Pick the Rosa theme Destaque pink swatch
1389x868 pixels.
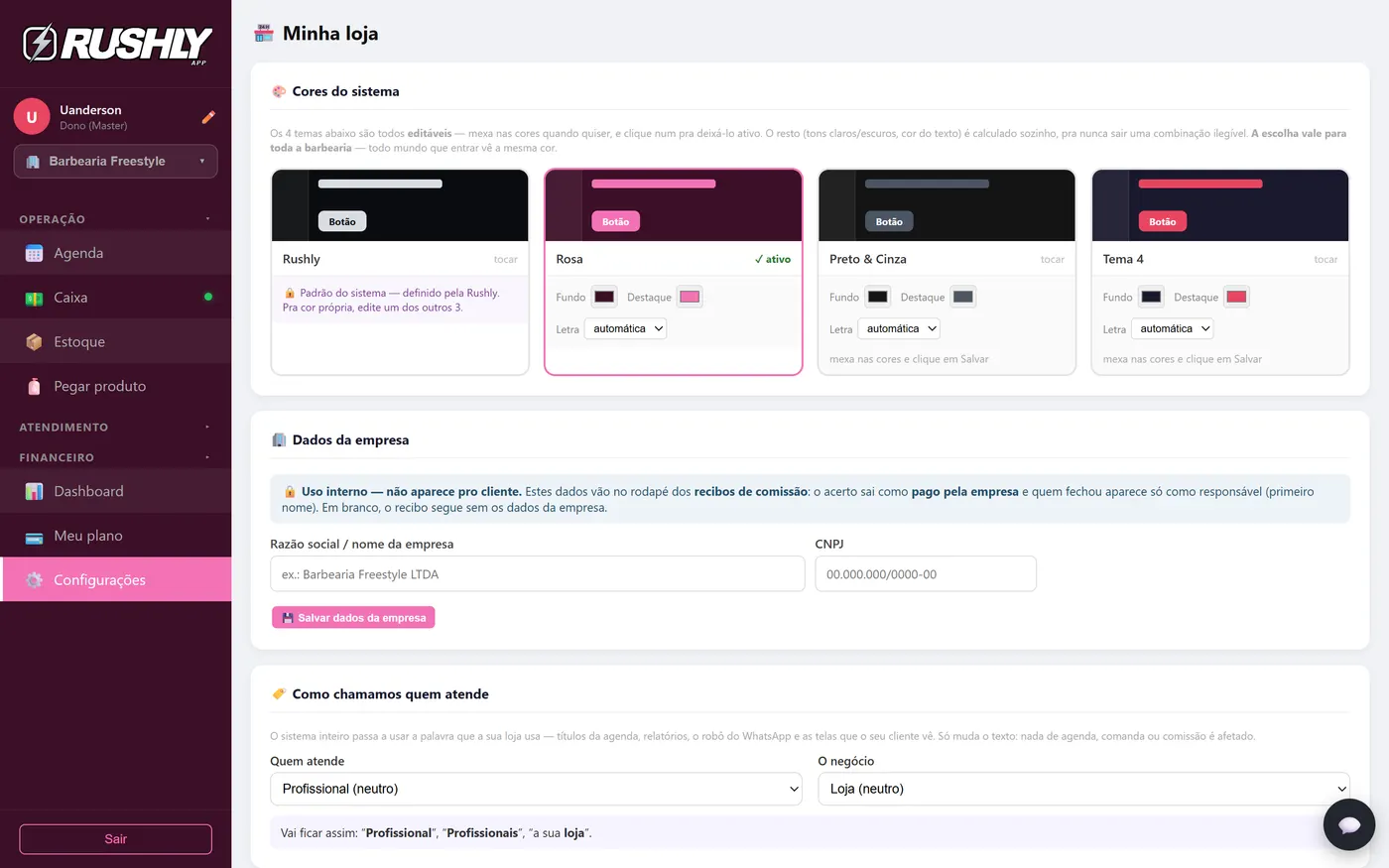point(690,297)
